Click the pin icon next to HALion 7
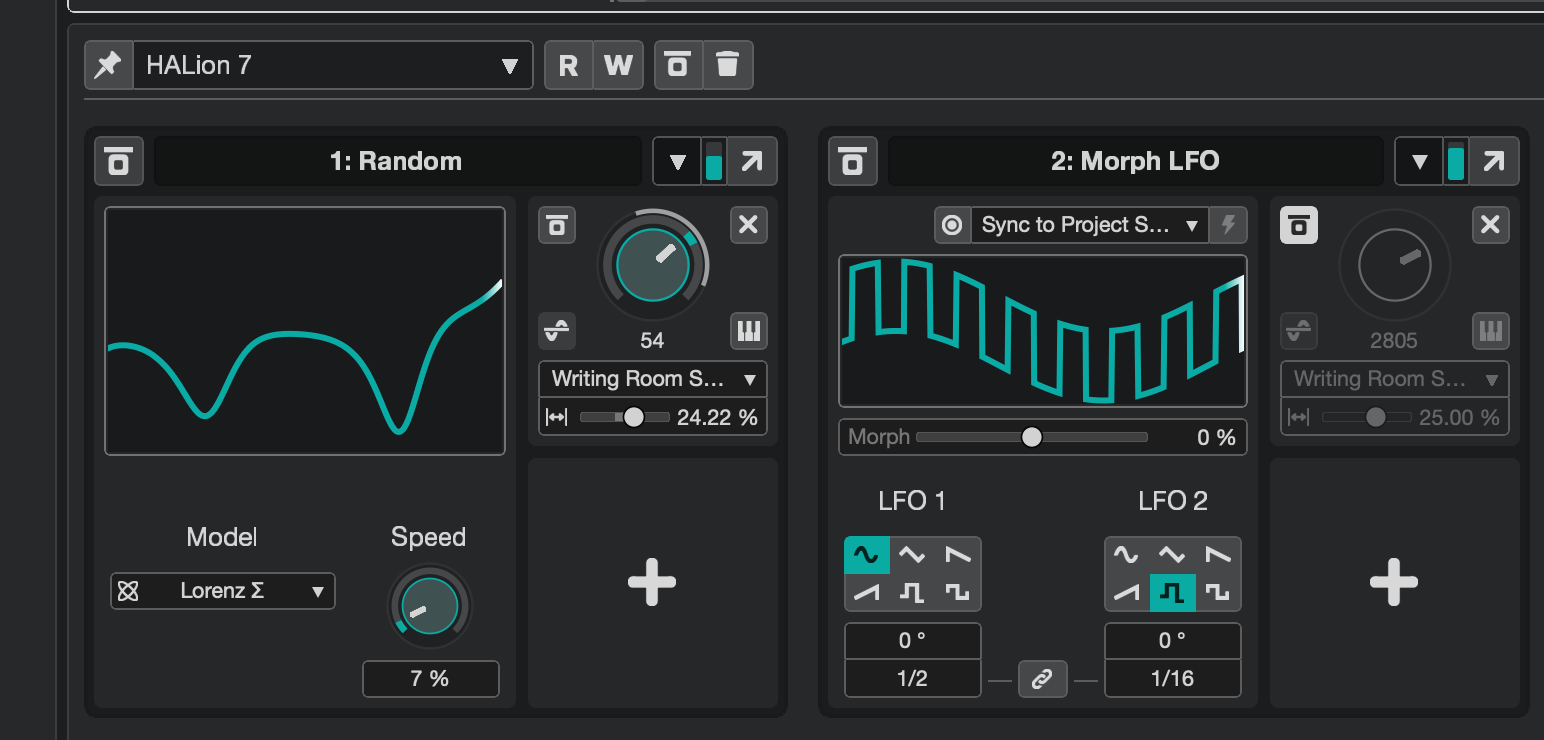This screenshot has width=1544, height=740. tap(109, 65)
